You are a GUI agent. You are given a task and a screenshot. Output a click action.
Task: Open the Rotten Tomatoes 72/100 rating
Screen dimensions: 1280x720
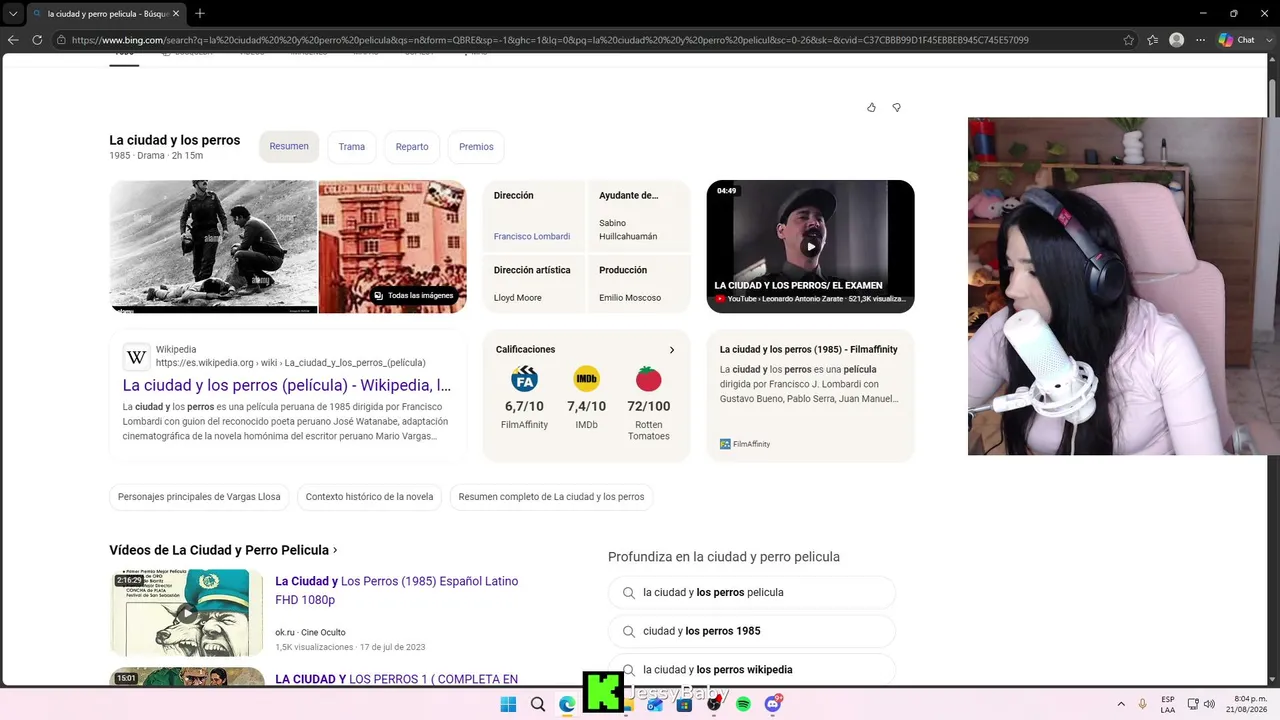649,403
